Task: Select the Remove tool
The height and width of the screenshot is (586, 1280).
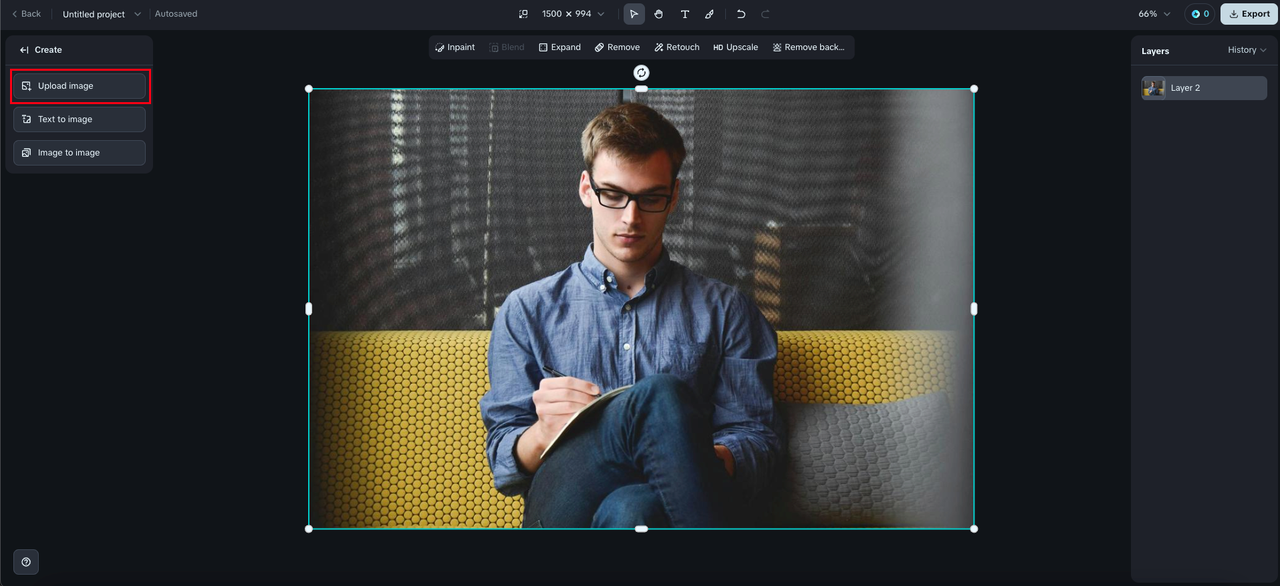Action: point(617,47)
